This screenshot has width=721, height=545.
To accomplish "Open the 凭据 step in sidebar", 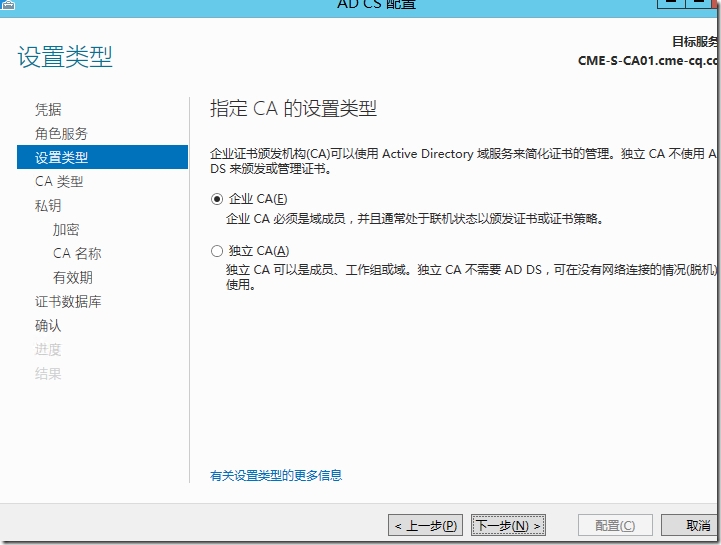I will [x=48, y=109].
